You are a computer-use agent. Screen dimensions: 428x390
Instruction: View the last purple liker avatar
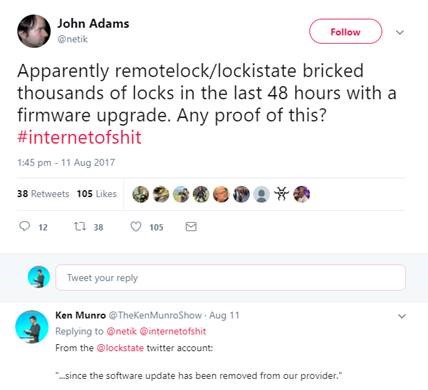pyautogui.click(x=302, y=194)
